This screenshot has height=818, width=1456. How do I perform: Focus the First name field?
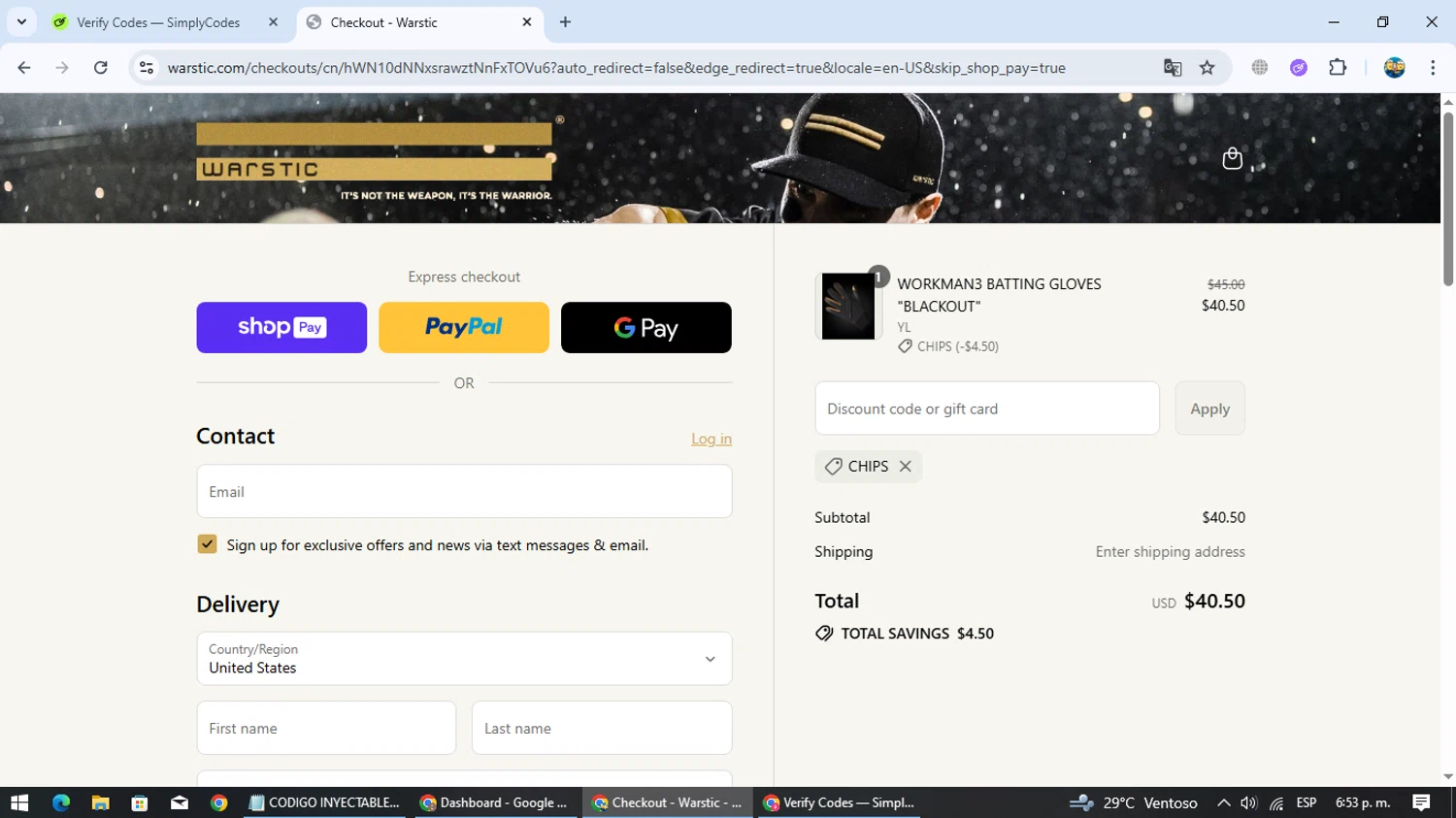pyautogui.click(x=326, y=728)
